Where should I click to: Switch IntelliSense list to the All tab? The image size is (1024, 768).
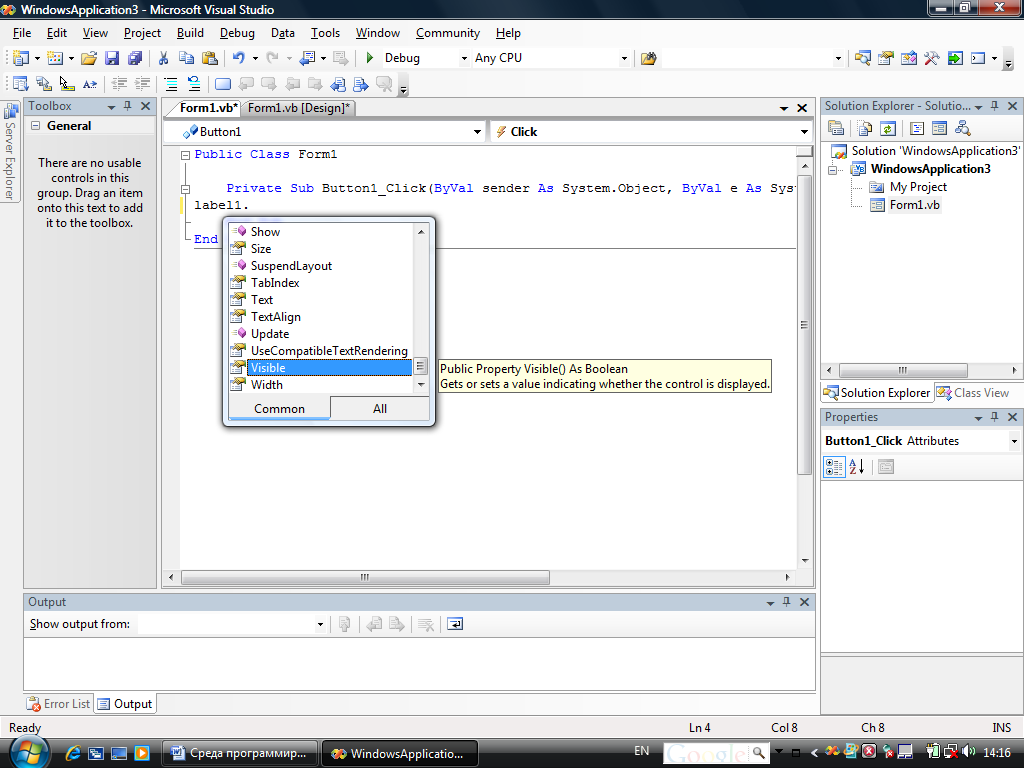[x=379, y=409]
